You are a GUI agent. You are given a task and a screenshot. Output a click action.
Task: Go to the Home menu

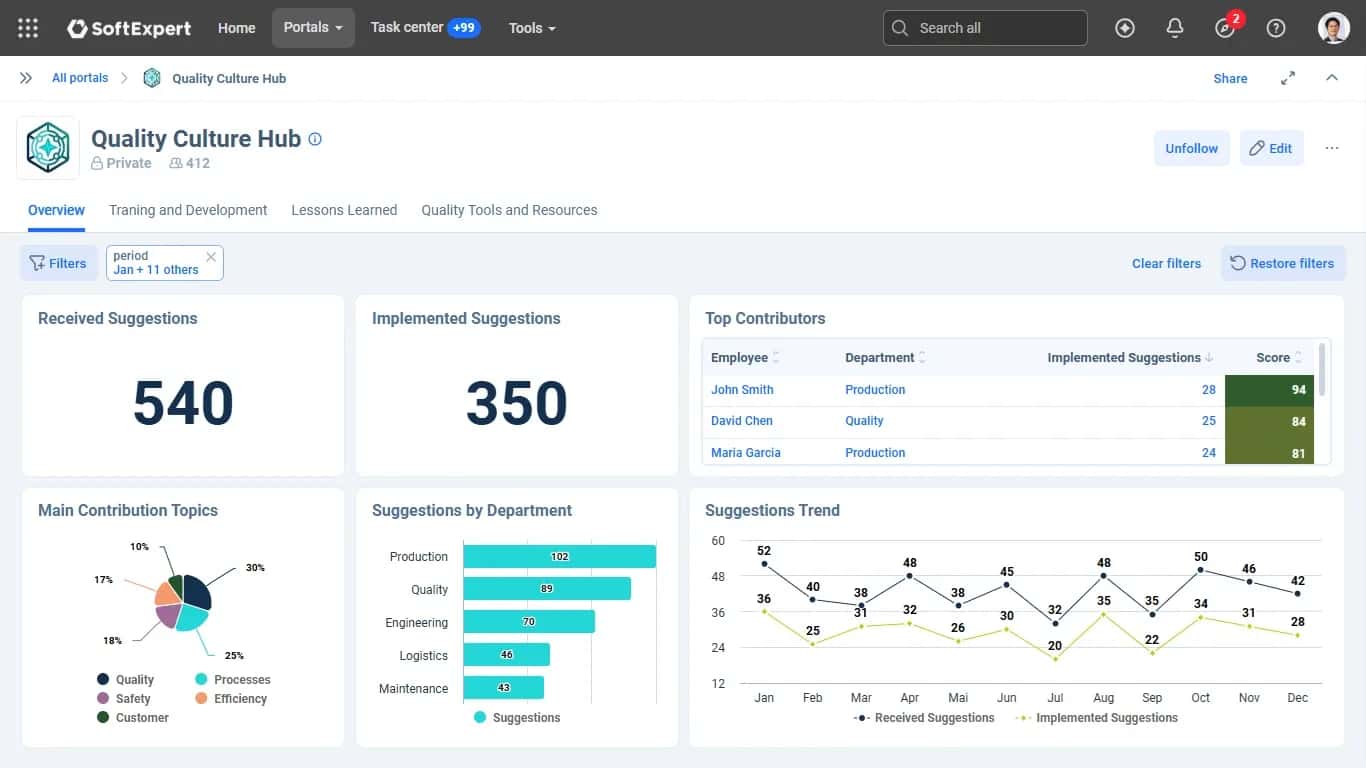tap(237, 28)
